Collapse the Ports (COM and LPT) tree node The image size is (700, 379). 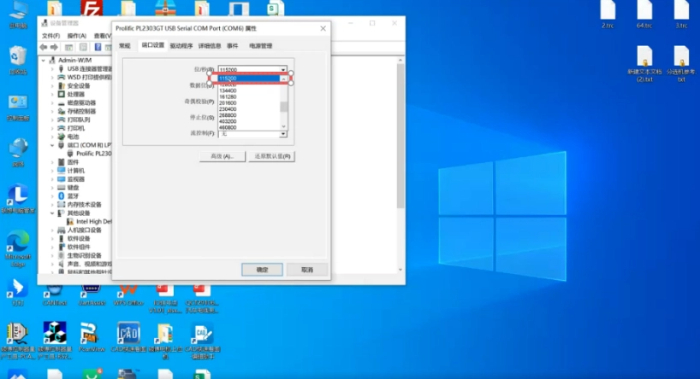tap(52, 145)
